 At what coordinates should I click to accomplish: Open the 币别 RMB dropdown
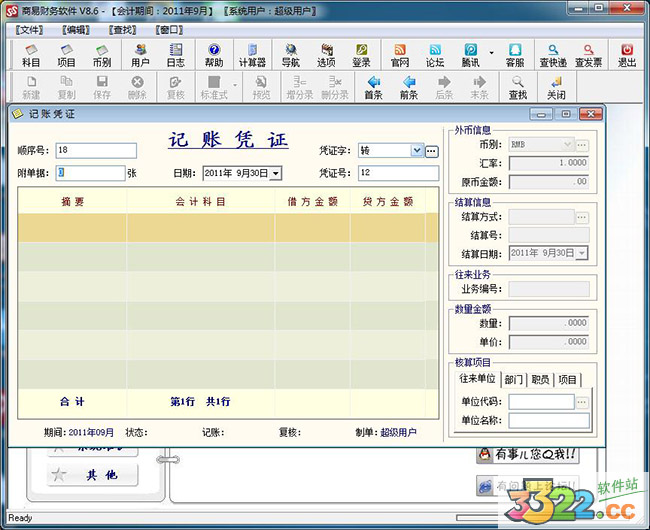click(568, 144)
